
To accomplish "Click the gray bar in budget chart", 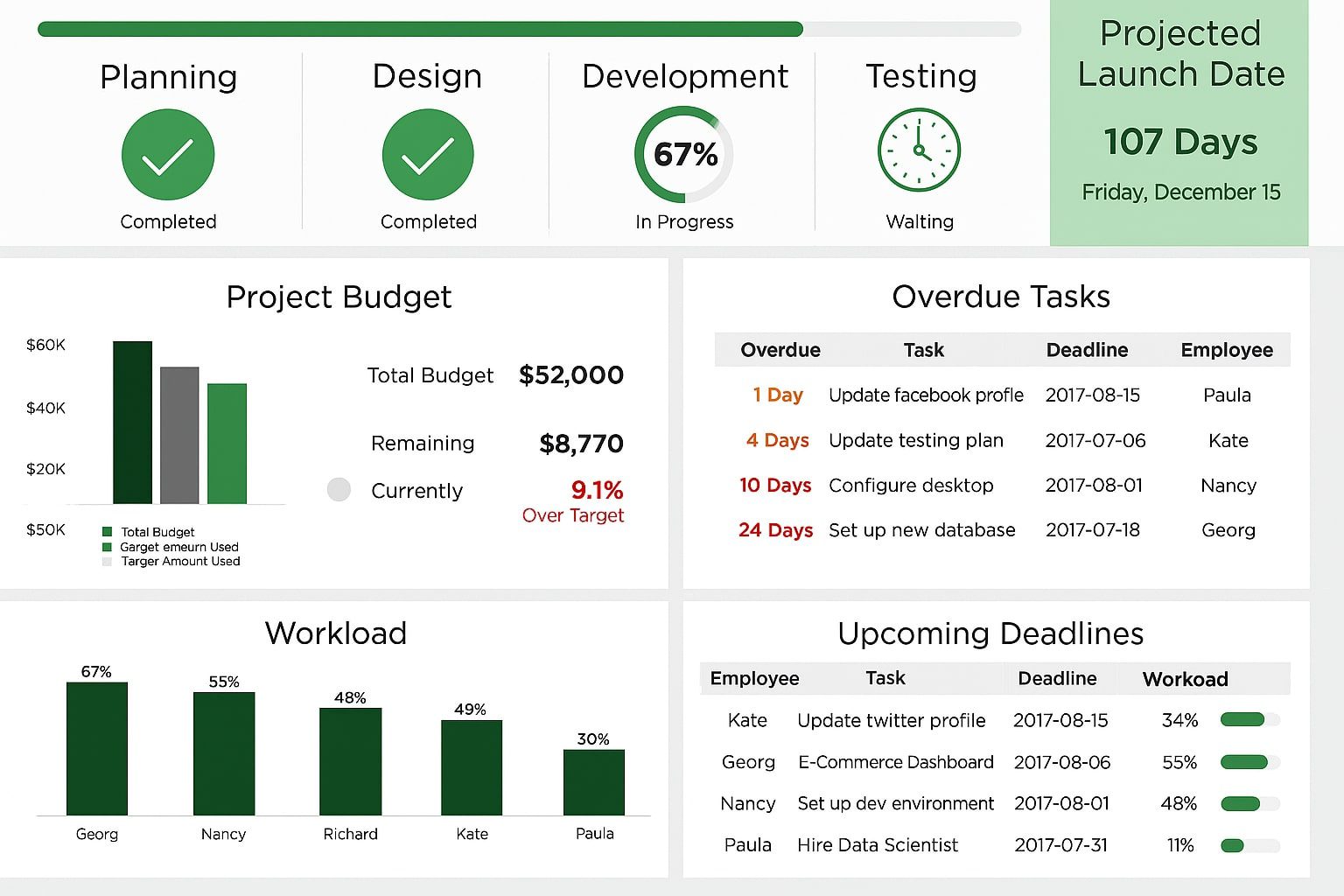I will [x=179, y=435].
